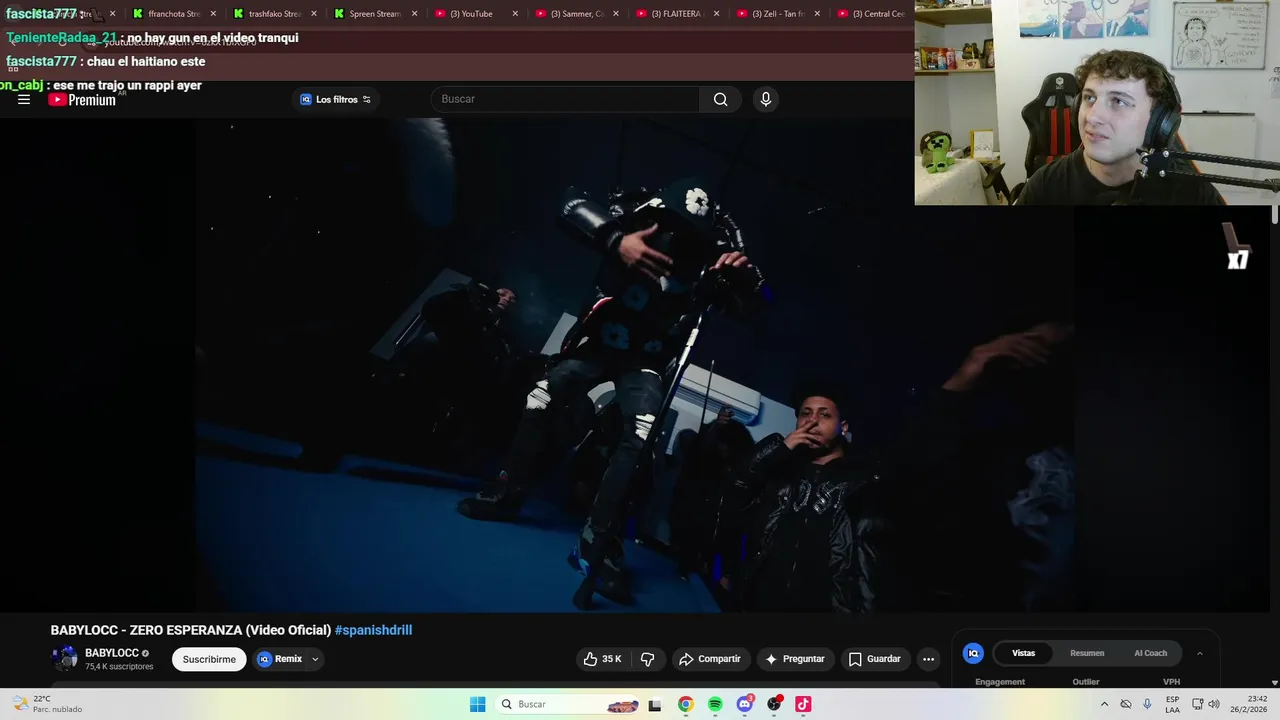Open the three-dot more actions menu
Viewport: 1280px width, 720px height.
[928, 659]
